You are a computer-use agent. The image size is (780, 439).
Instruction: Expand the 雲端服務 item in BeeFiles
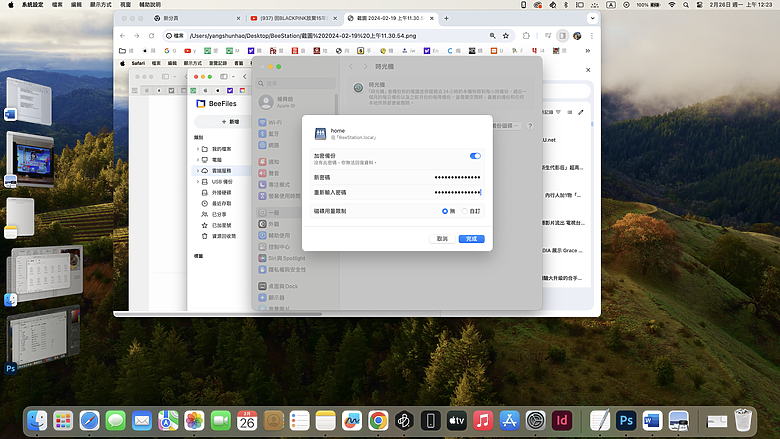197,171
